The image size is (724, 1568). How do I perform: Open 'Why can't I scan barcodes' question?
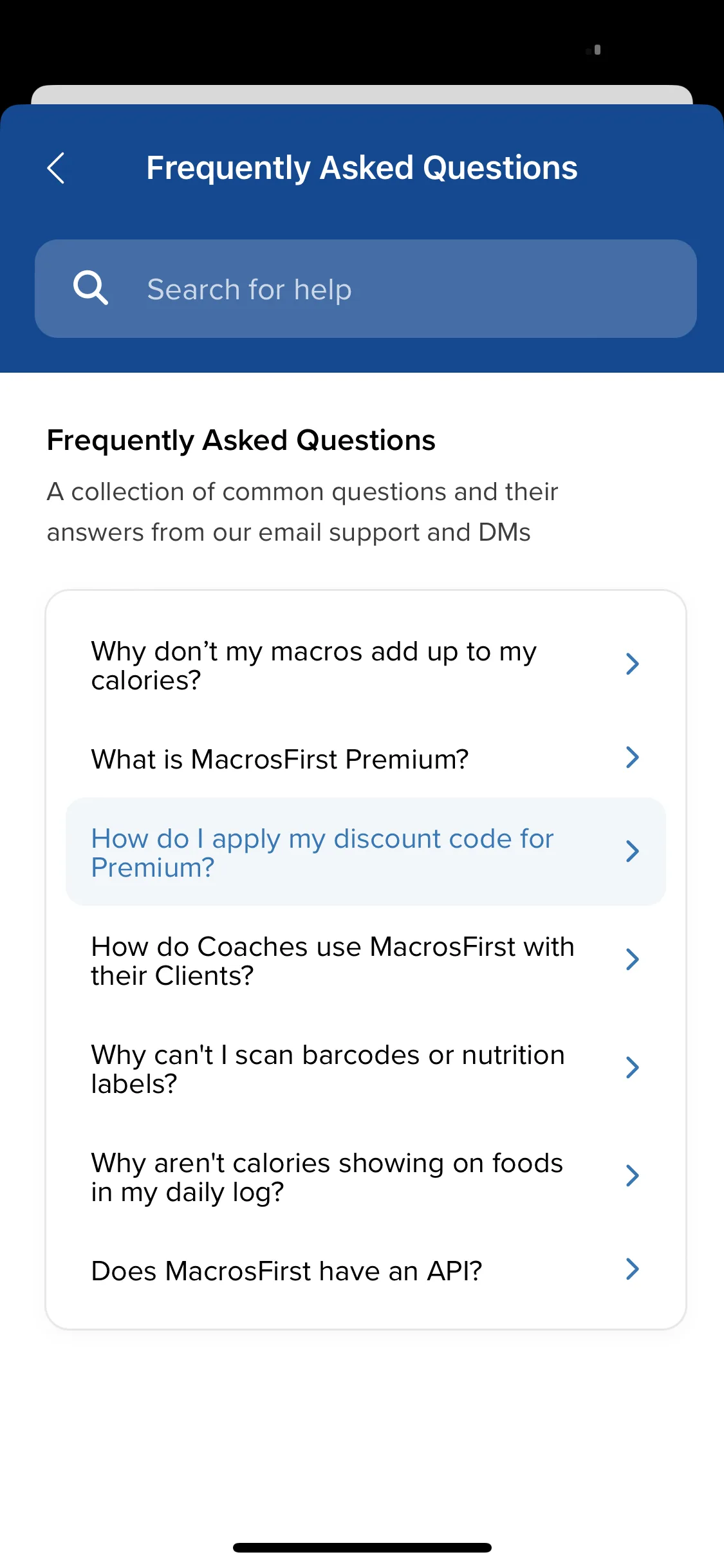366,1069
